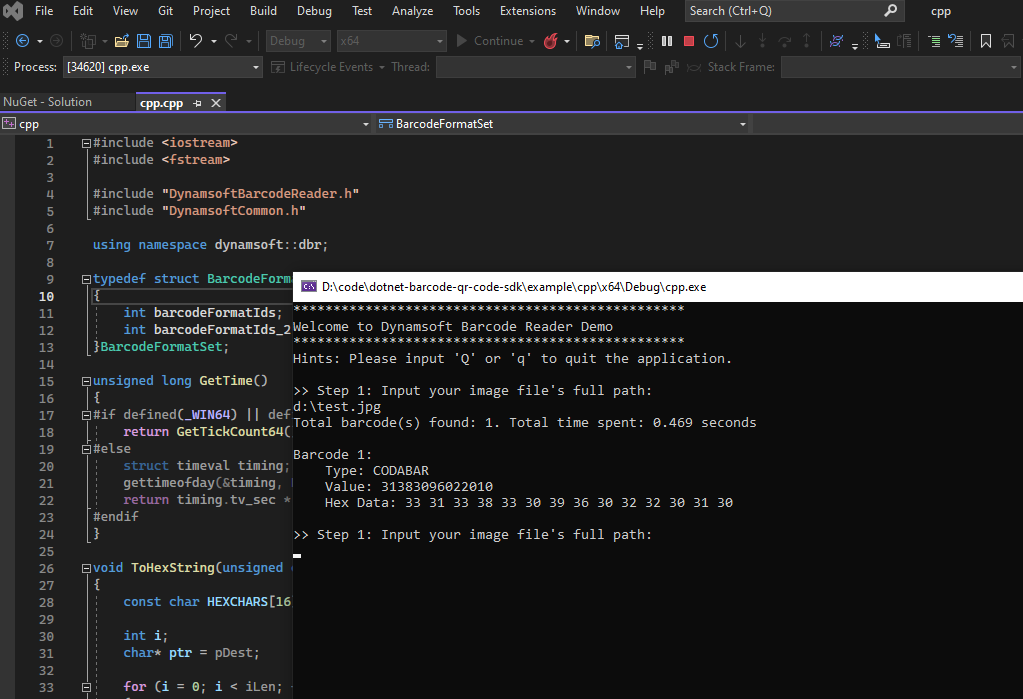Viewport: 1023px width, 699px height.
Task: Click the Open File folder icon
Action: [x=122, y=41]
